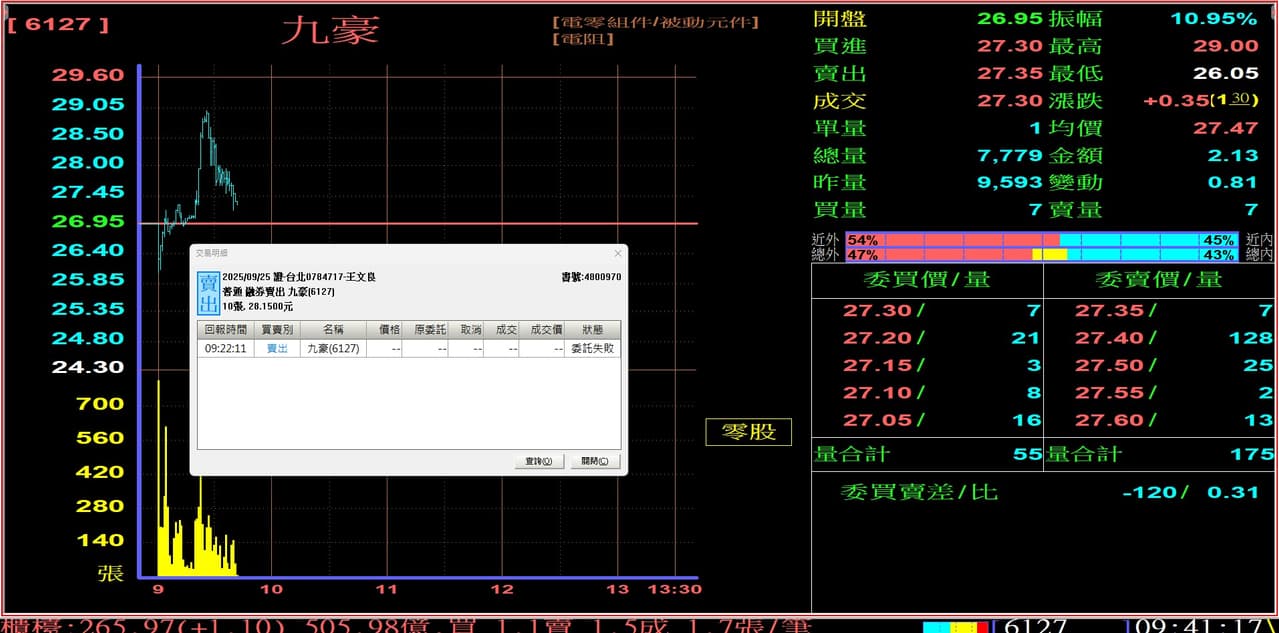This screenshot has height=633, width=1279.
Task: Click the 最高 29.00 value
Action: (x=1225, y=45)
